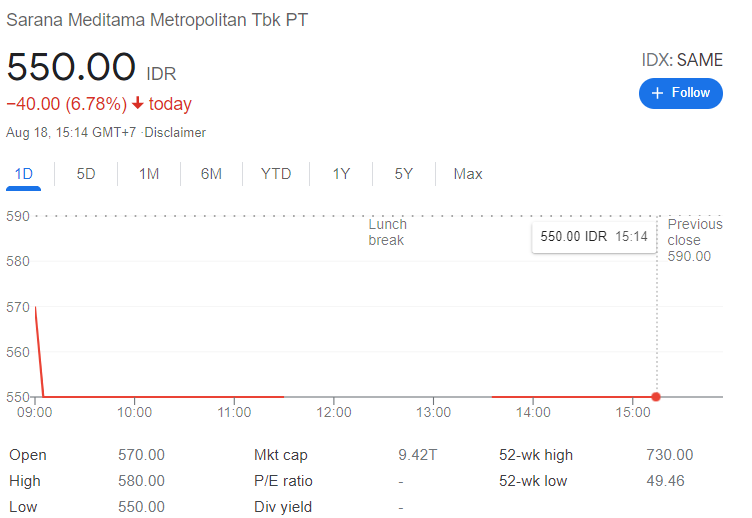The image size is (752, 518).
Task: Select the 1D time range tab
Action: [x=24, y=174]
